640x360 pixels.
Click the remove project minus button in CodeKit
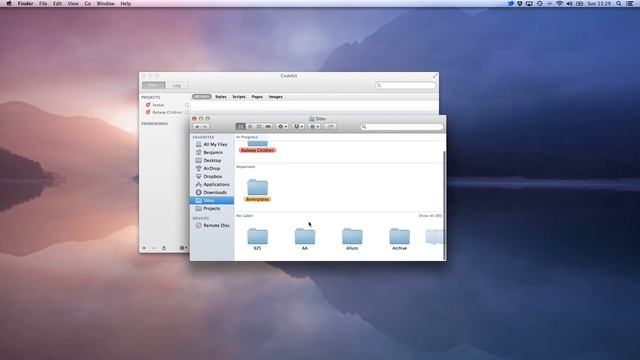coord(154,248)
